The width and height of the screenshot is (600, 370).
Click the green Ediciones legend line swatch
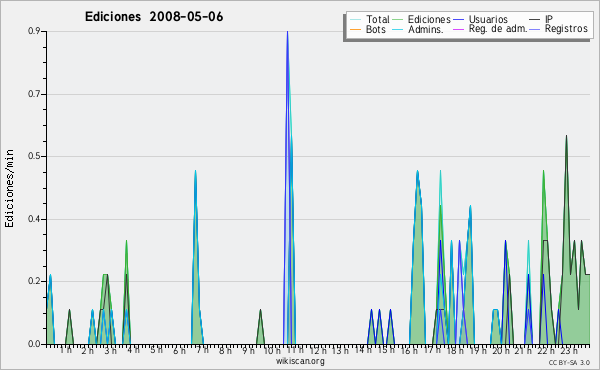pyautogui.click(x=398, y=20)
